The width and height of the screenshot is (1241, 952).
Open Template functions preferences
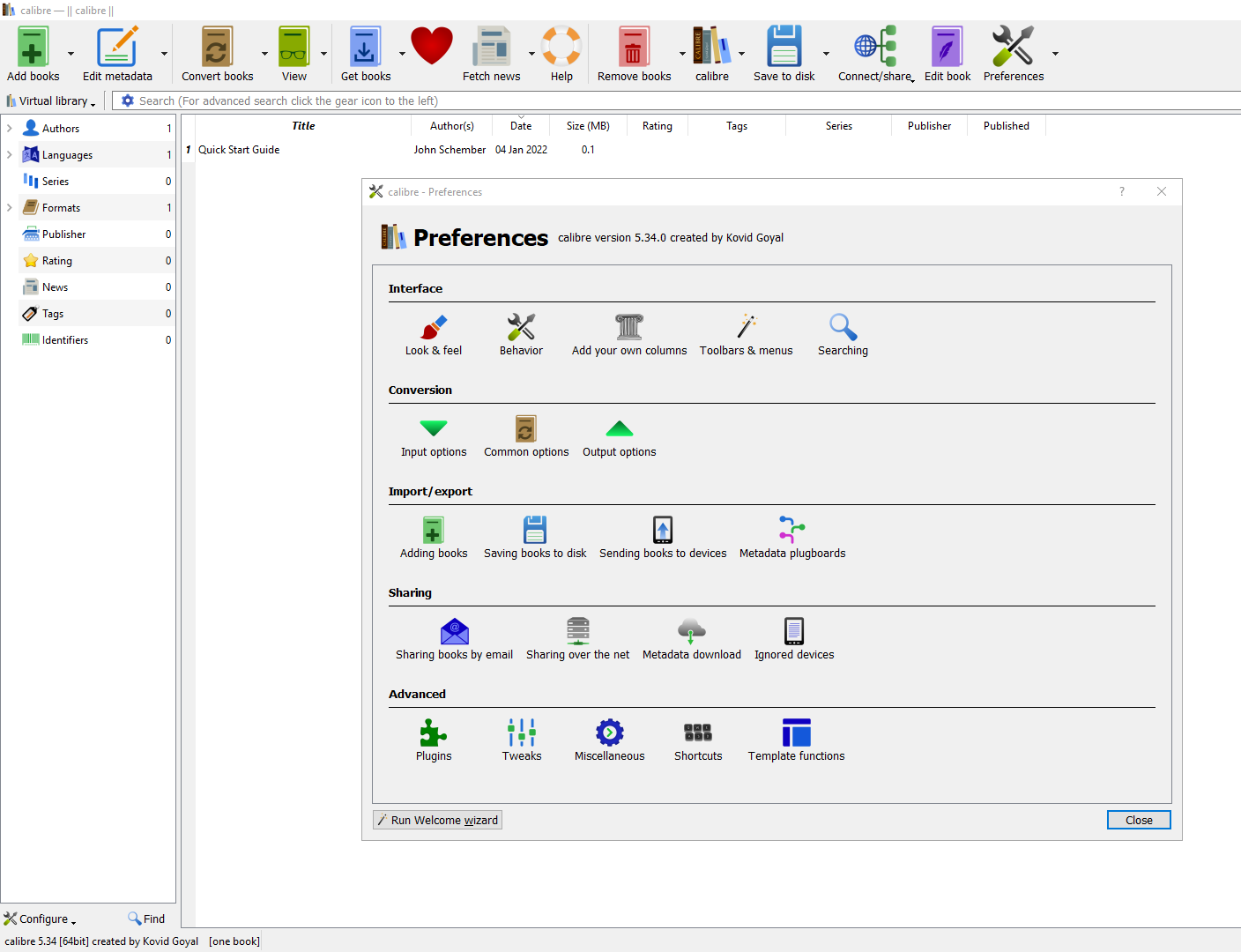796,740
